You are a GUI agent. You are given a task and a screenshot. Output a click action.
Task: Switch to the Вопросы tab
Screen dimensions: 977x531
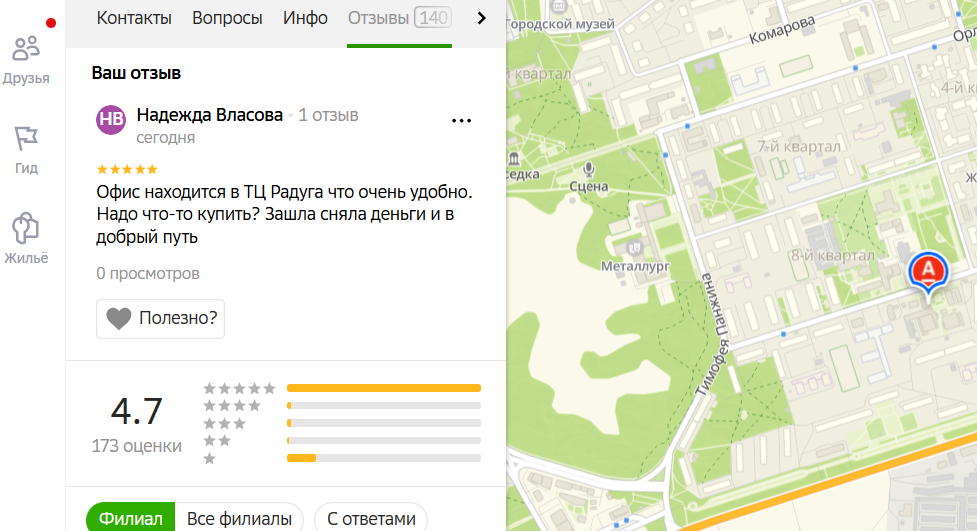pyautogui.click(x=227, y=18)
